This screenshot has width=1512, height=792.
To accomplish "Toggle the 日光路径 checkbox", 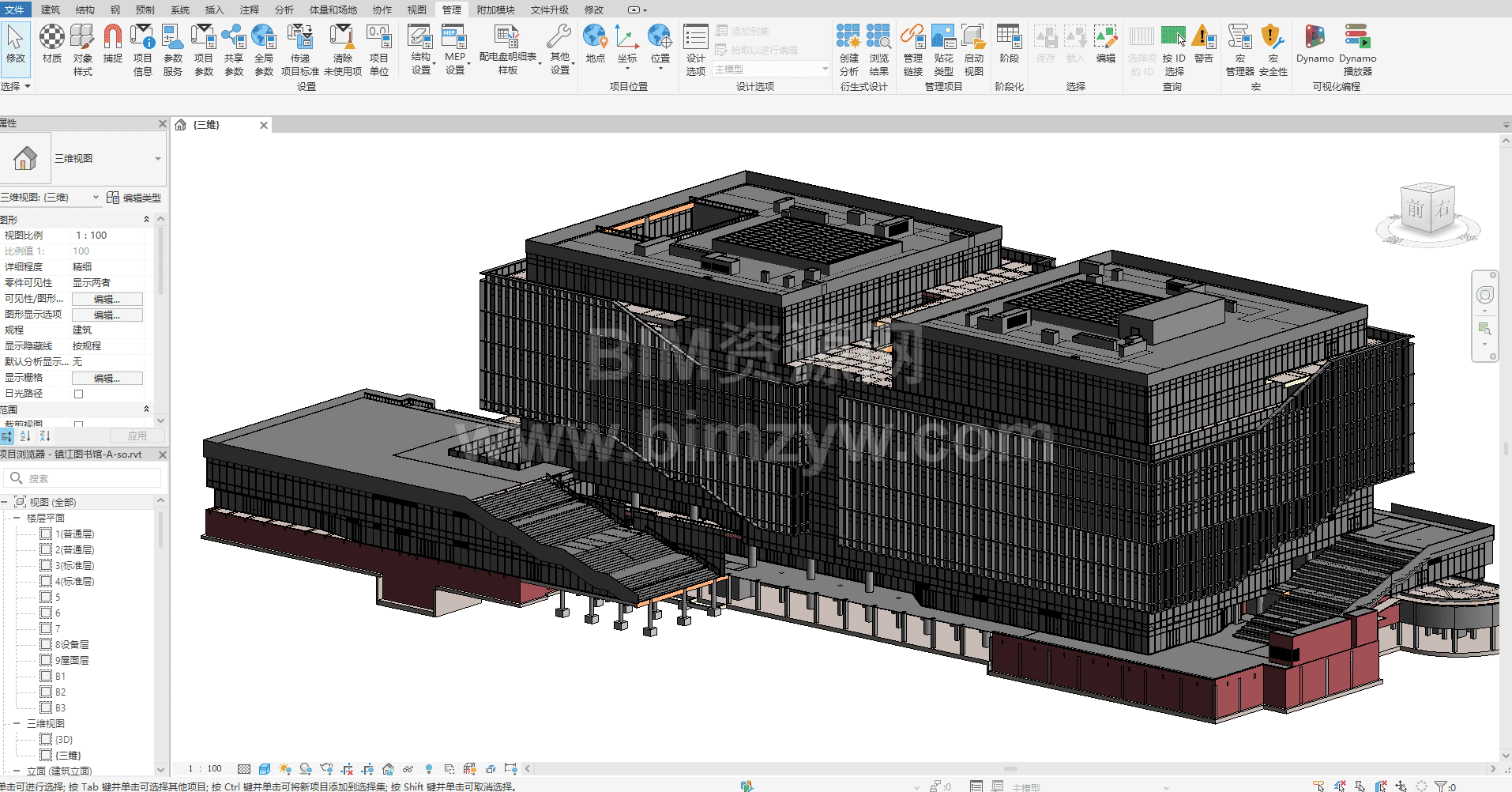I will 78,394.
